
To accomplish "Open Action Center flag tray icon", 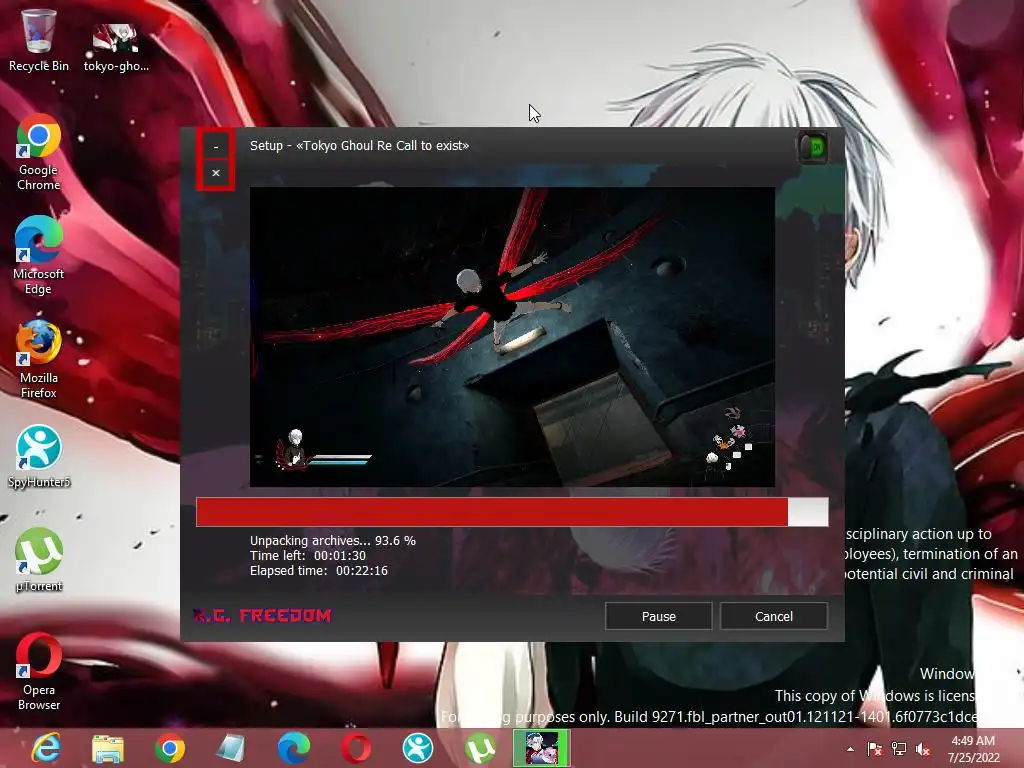I will [874, 749].
